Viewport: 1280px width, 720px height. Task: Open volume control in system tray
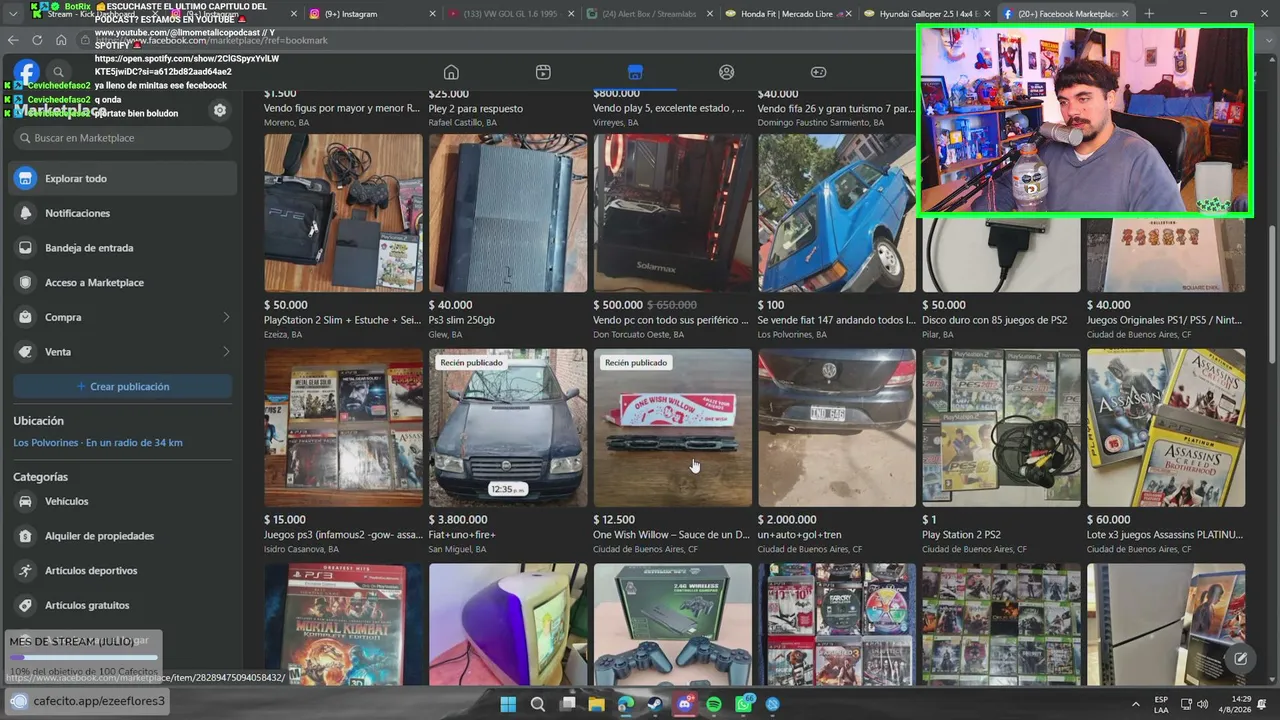point(1202,704)
